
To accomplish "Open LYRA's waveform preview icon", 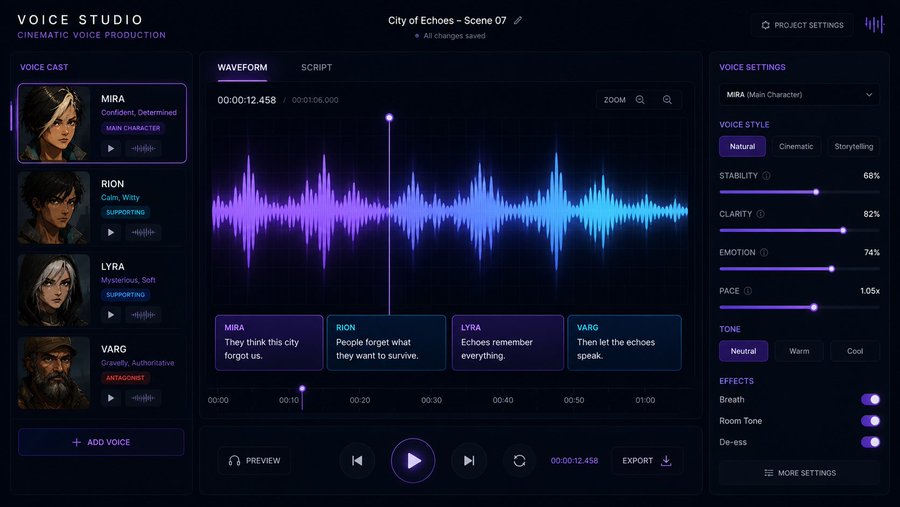I will (143, 315).
